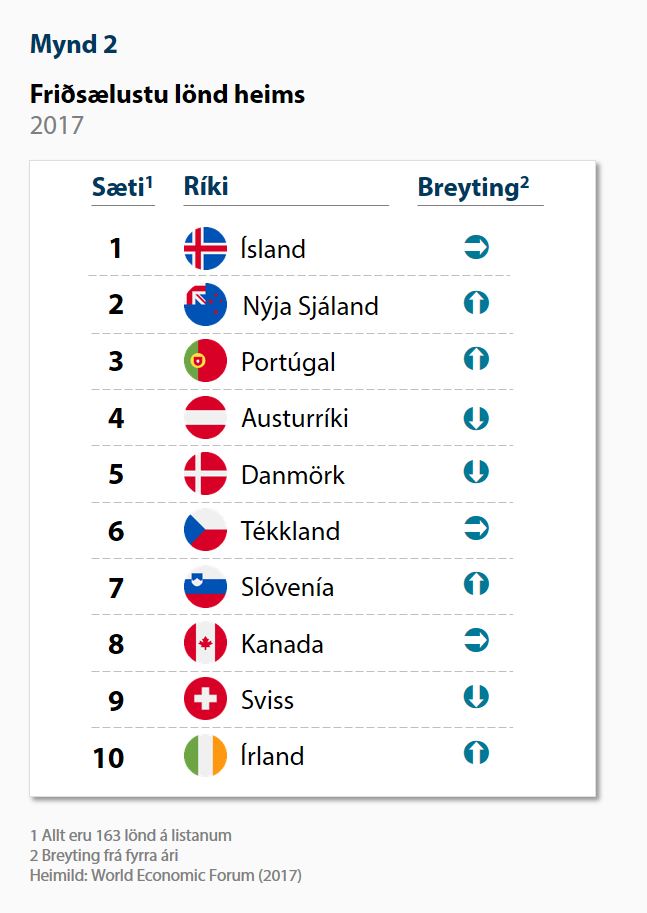Click the right arrow next to Ísland
Image resolution: width=647 pixels, height=913 pixels.
[476, 247]
